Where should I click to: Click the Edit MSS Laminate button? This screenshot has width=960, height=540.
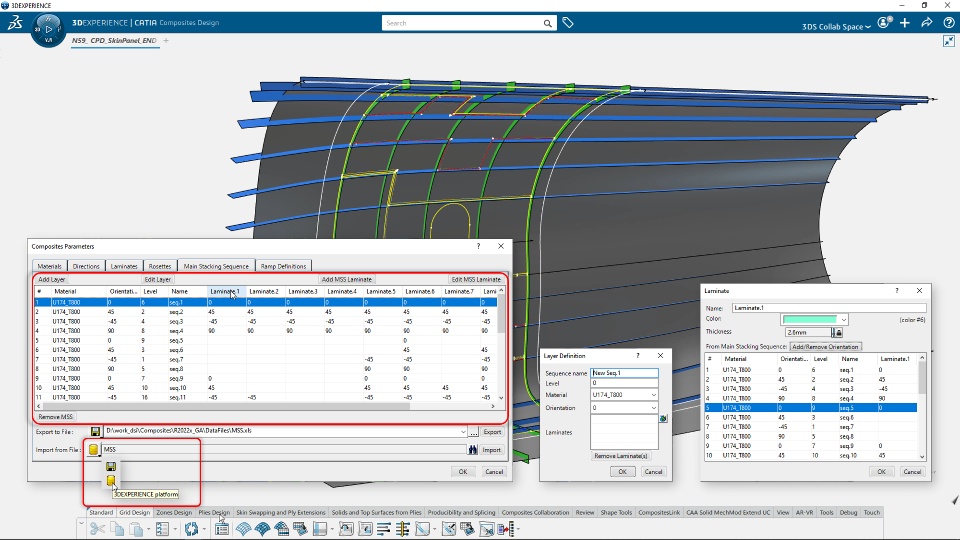point(476,279)
